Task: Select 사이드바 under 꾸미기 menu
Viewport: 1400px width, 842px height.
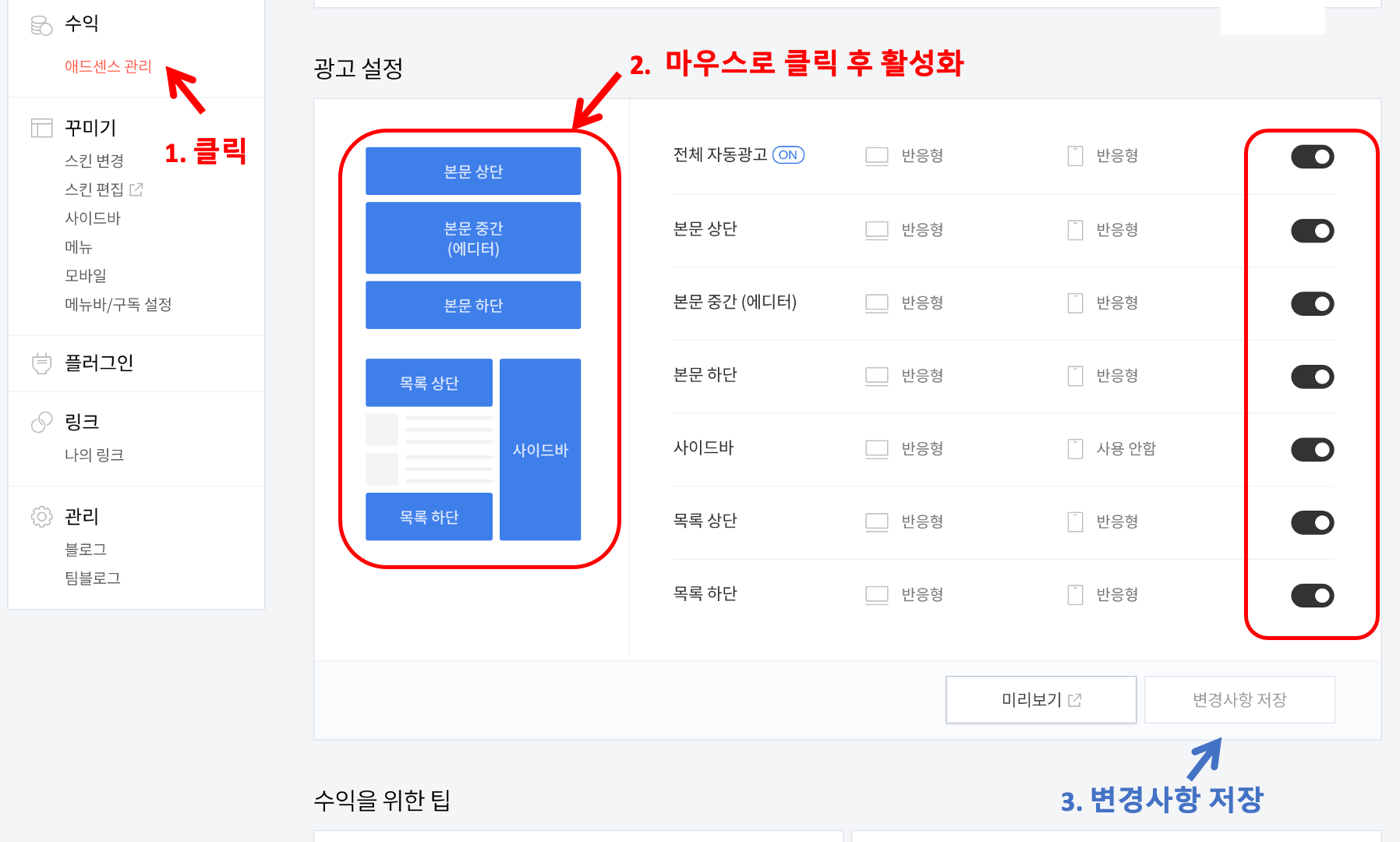Action: pyautogui.click(x=93, y=218)
